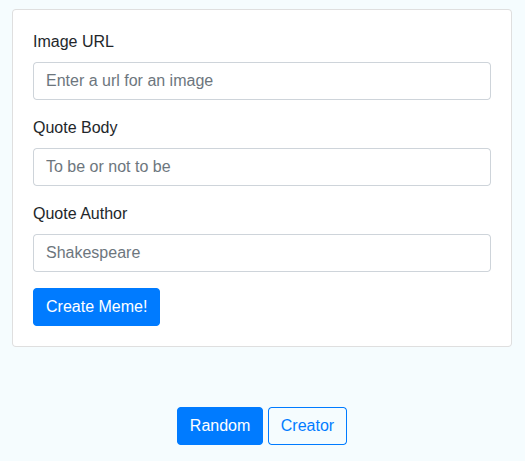Click the "Quote Author" label text

[80, 213]
